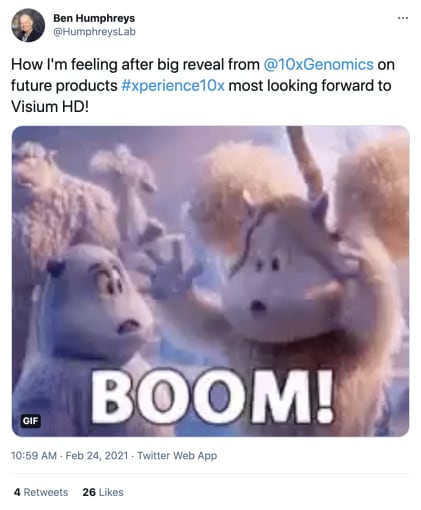
Task: Play the BOOM! yeti GIF
Action: (210, 281)
